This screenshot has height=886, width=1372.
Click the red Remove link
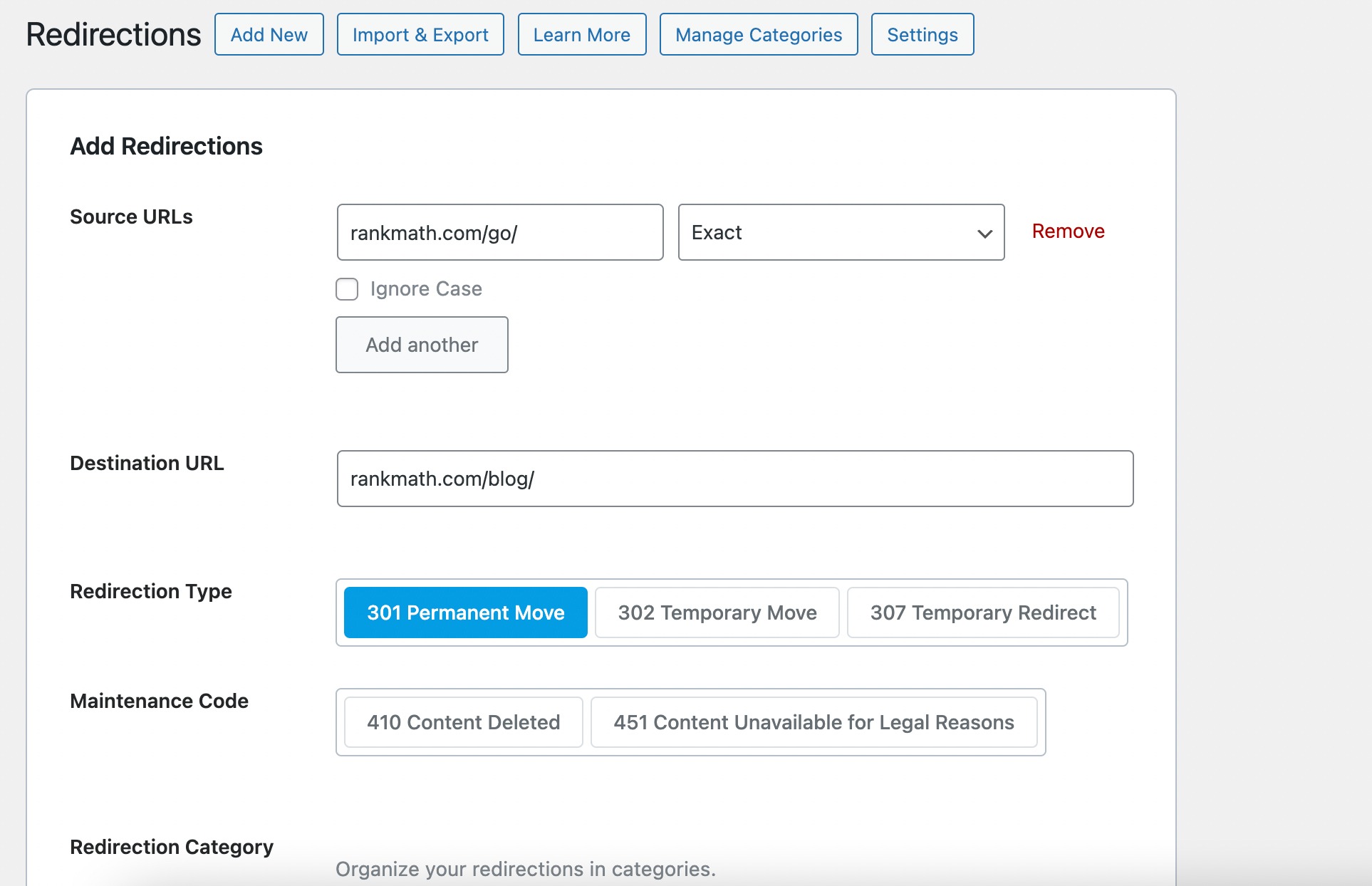pos(1068,231)
